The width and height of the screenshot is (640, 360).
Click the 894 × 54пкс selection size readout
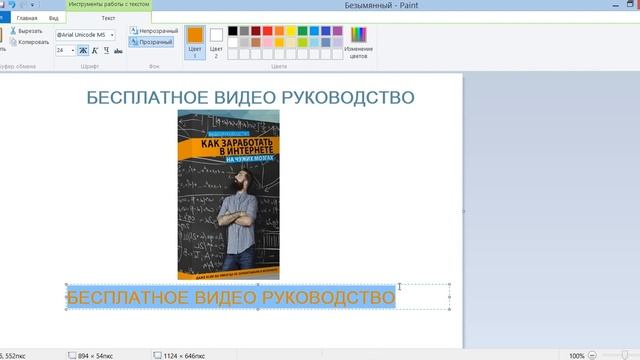coord(95,356)
